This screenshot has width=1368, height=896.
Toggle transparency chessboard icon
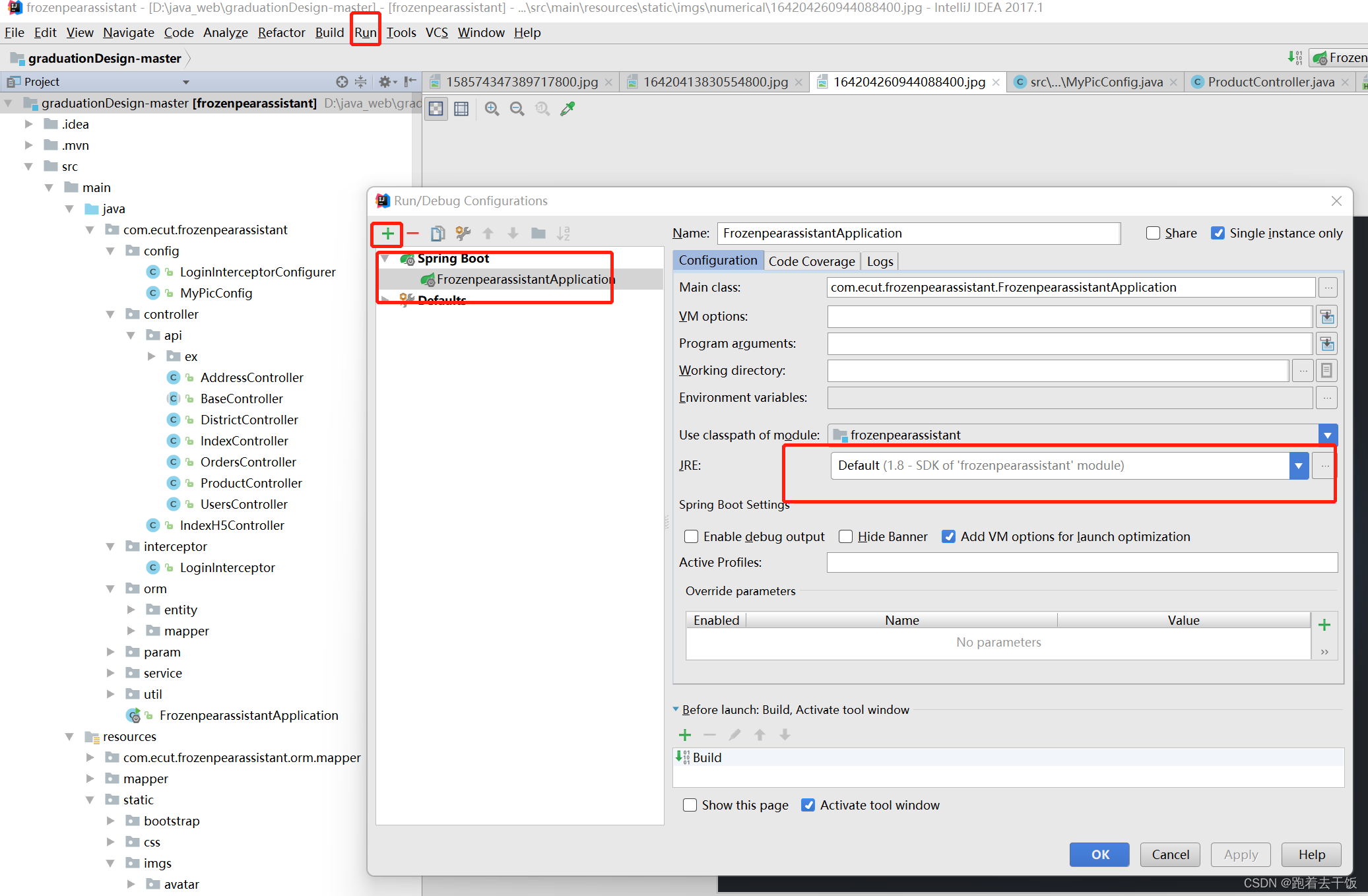pos(436,109)
